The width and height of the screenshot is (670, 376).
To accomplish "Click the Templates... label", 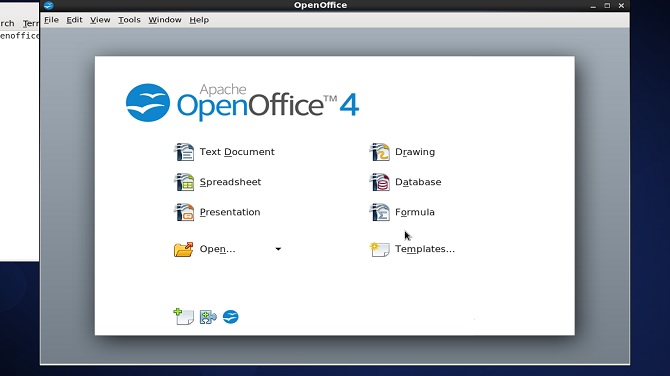I will (425, 249).
